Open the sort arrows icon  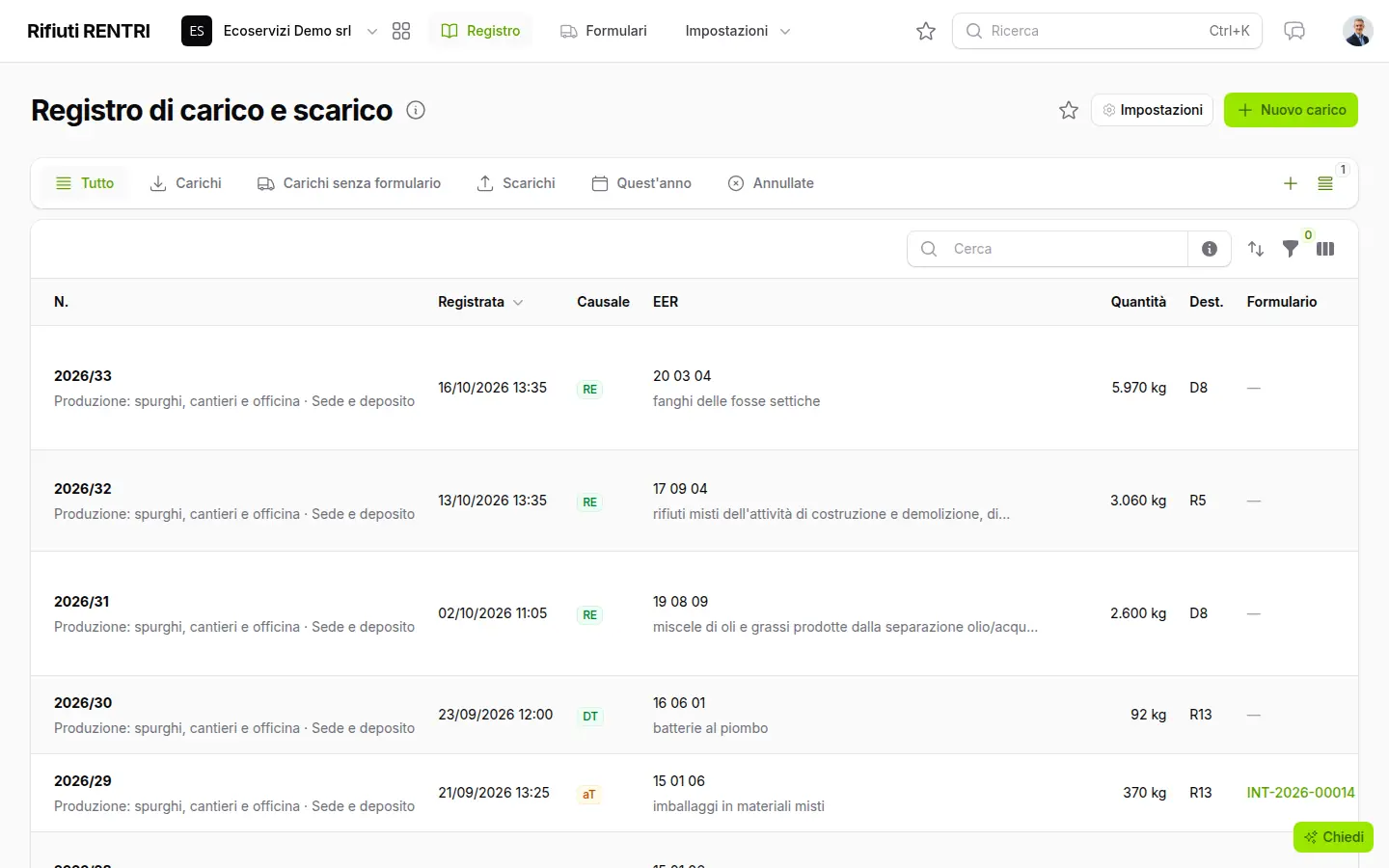pos(1256,249)
